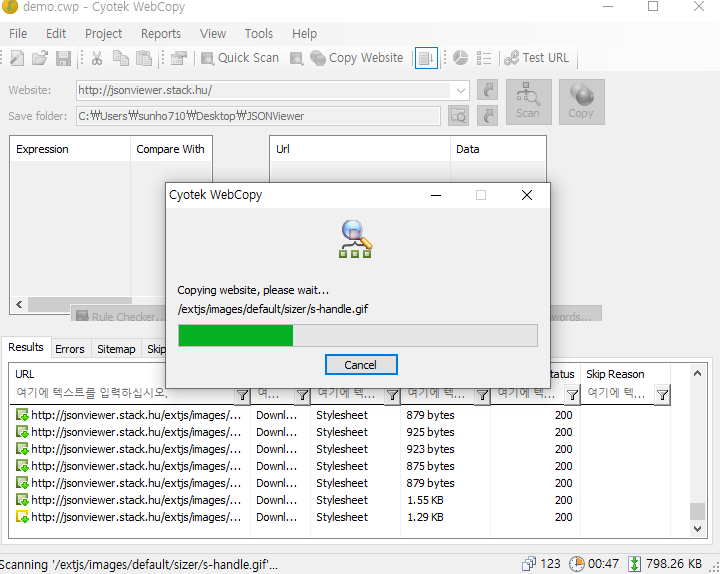The height and width of the screenshot is (574, 720).
Task: Cancel the website copy operation
Action: pos(361,365)
